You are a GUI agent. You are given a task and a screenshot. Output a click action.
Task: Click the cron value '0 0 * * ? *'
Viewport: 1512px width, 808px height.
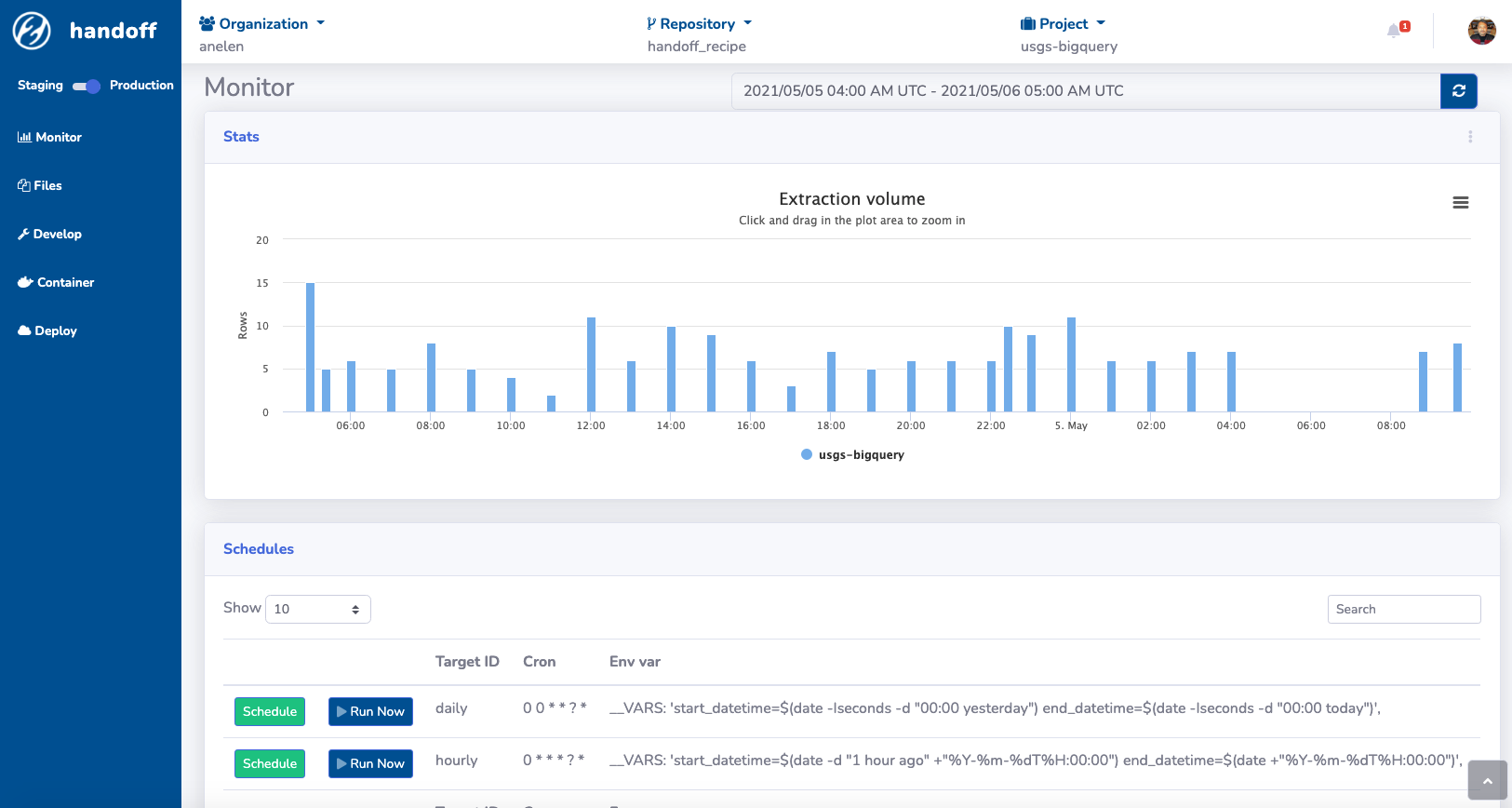point(555,708)
